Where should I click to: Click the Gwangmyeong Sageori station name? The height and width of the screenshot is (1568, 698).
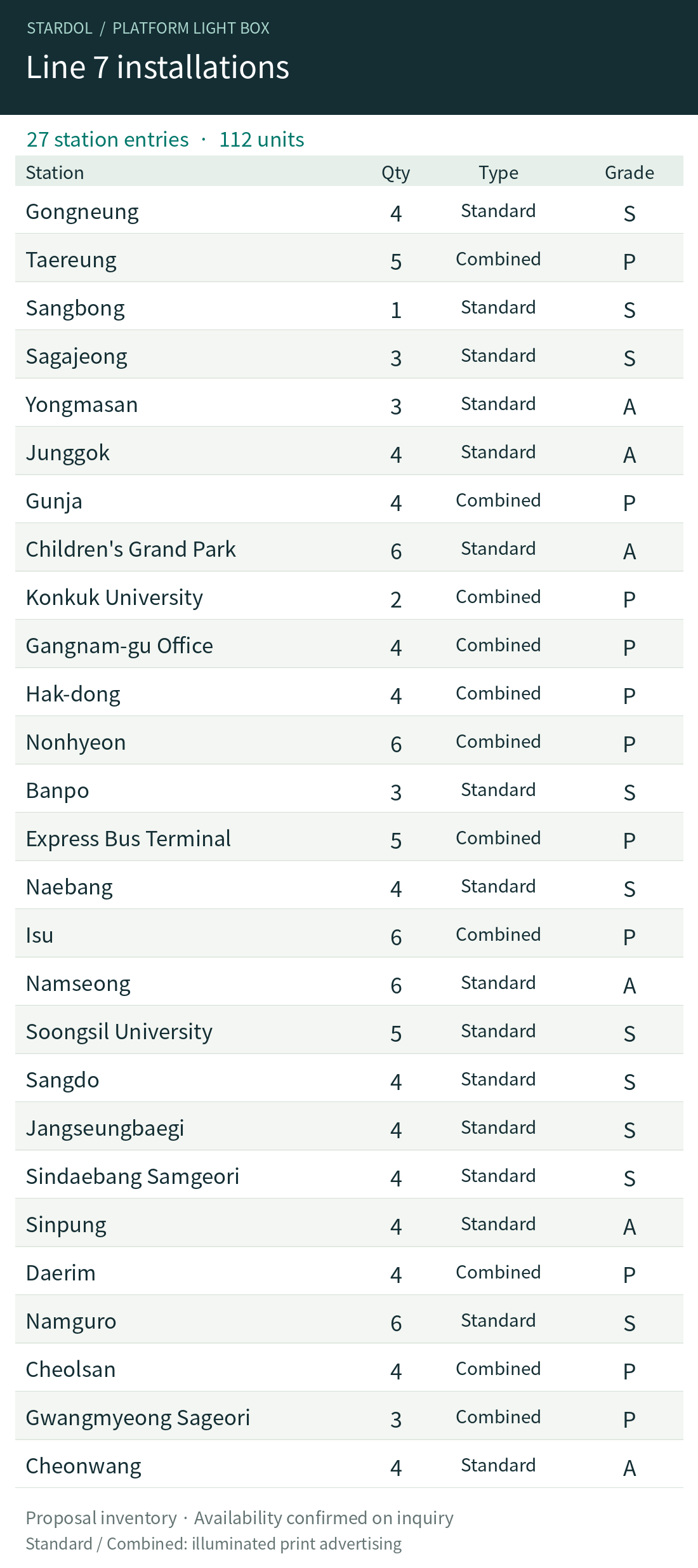coord(138,1418)
